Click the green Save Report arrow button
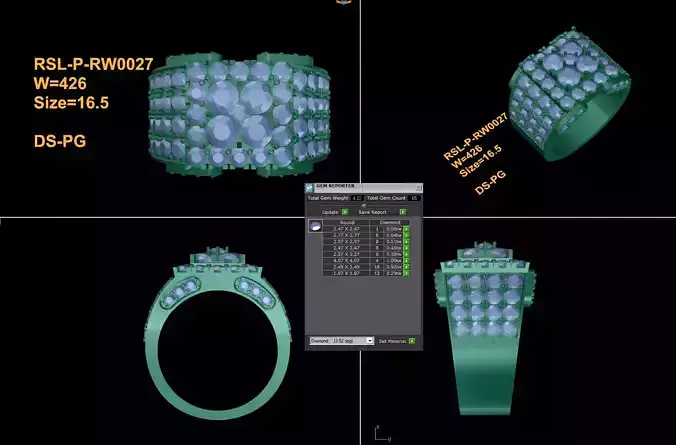The image size is (676, 445). click(403, 212)
